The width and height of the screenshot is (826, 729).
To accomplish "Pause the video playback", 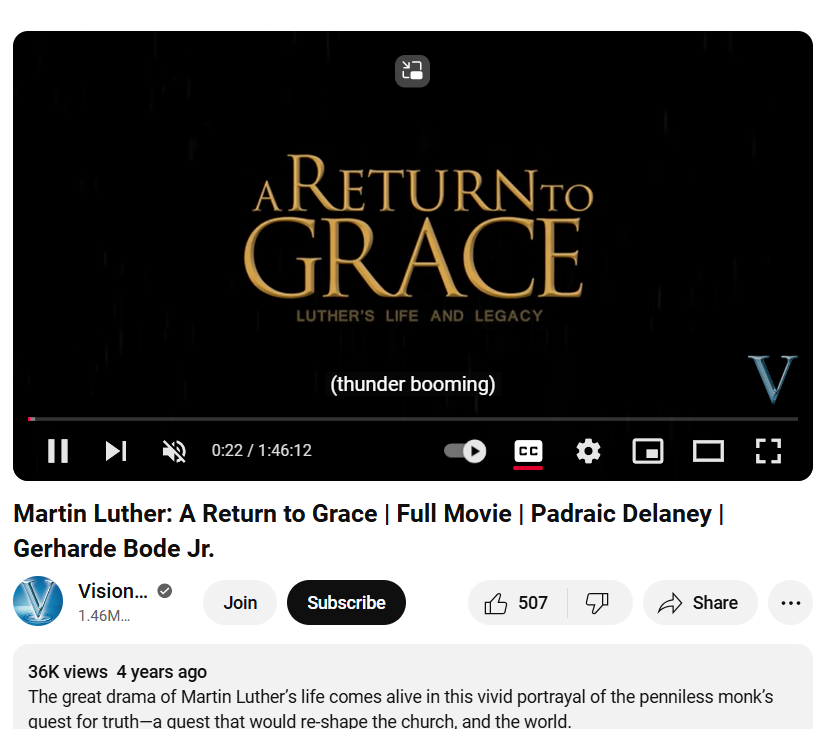I will coord(58,451).
